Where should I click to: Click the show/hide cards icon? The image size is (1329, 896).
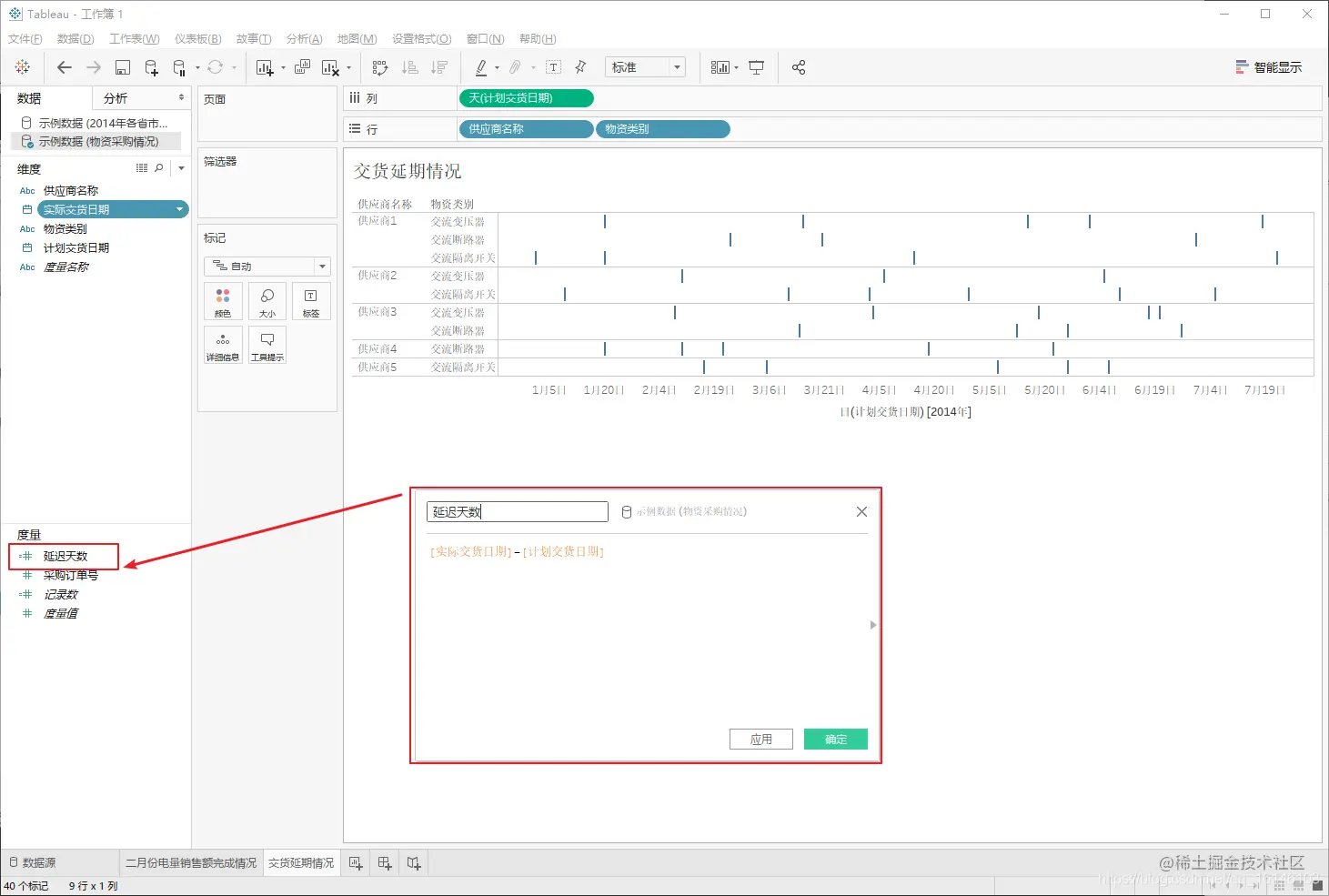pyautogui.click(x=720, y=67)
